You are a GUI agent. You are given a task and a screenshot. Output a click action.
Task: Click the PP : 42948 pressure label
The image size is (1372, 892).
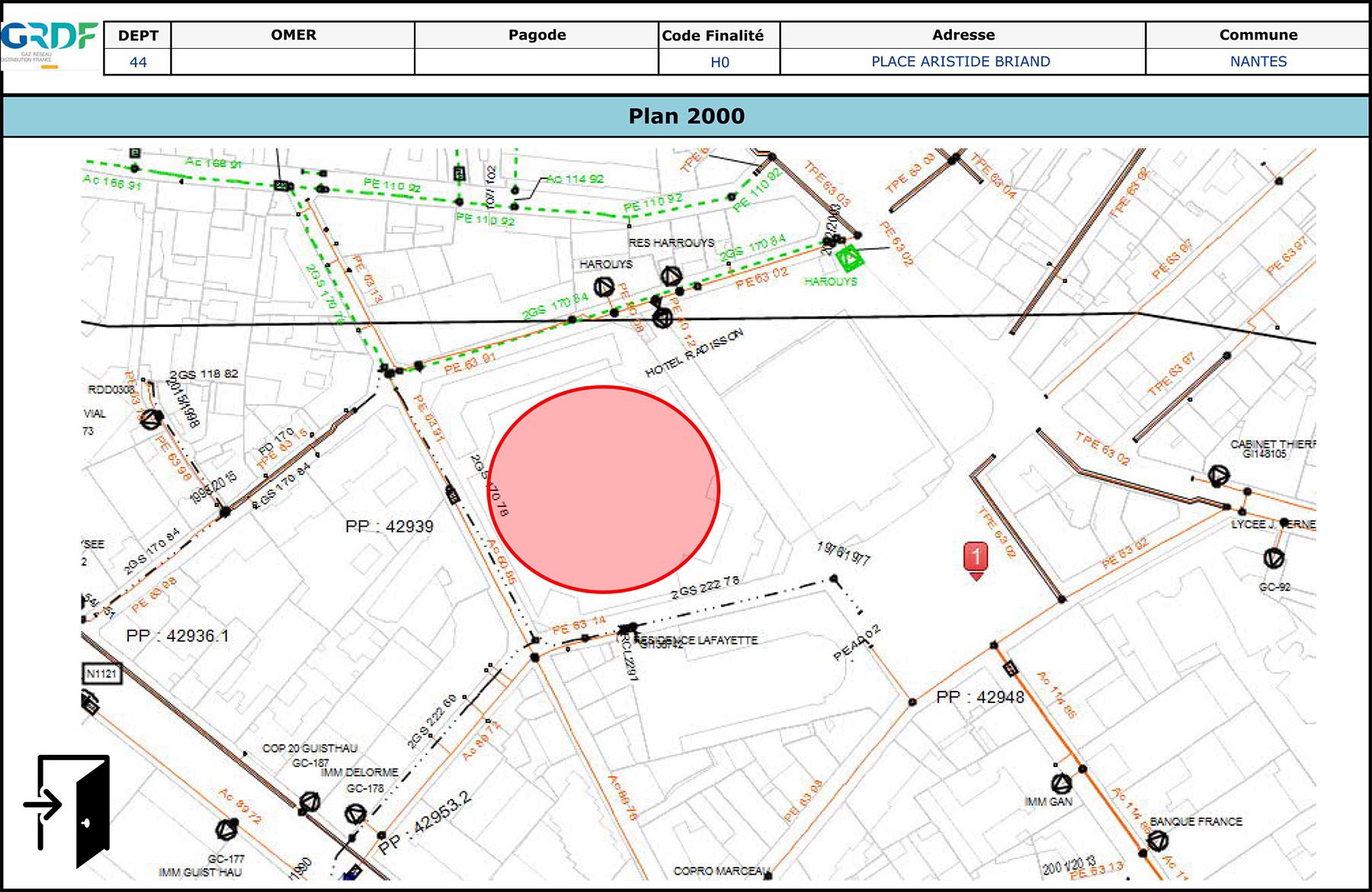(979, 697)
